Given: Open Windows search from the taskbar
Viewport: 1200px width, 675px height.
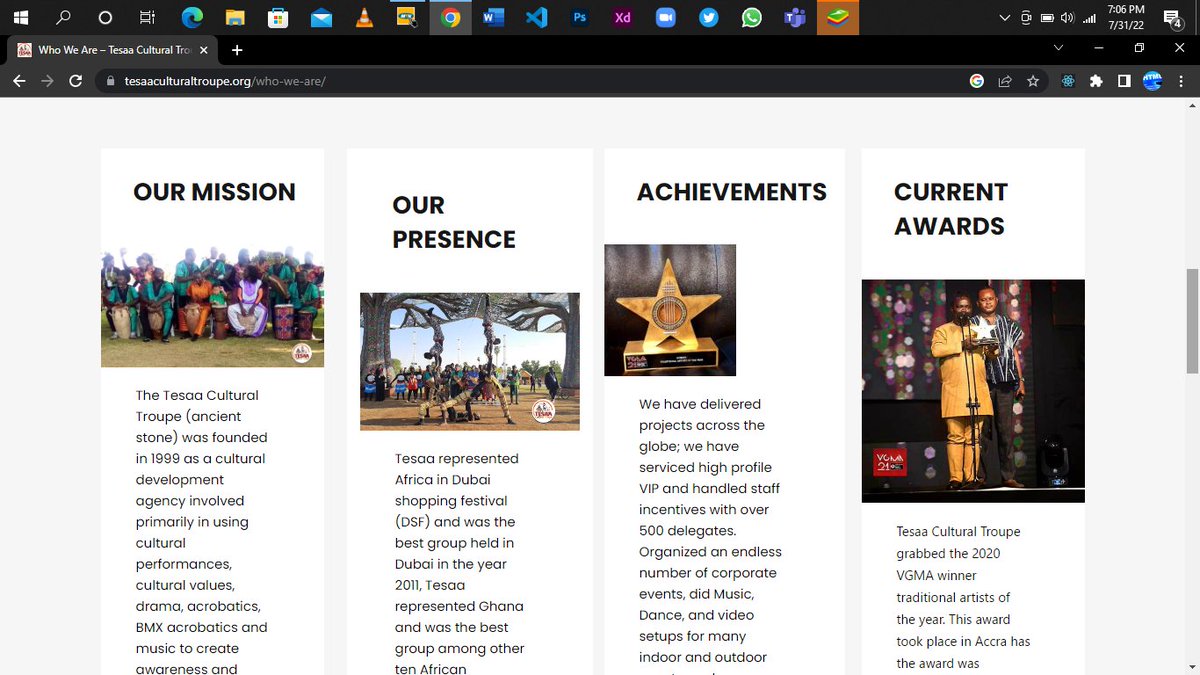Looking at the screenshot, I should click(x=63, y=17).
